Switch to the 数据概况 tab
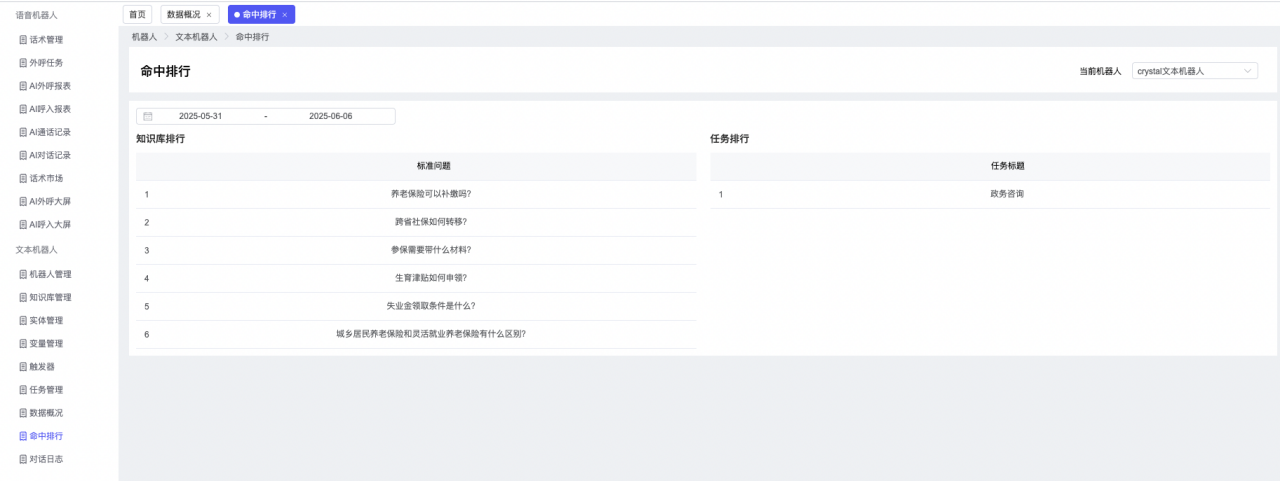 (x=183, y=15)
